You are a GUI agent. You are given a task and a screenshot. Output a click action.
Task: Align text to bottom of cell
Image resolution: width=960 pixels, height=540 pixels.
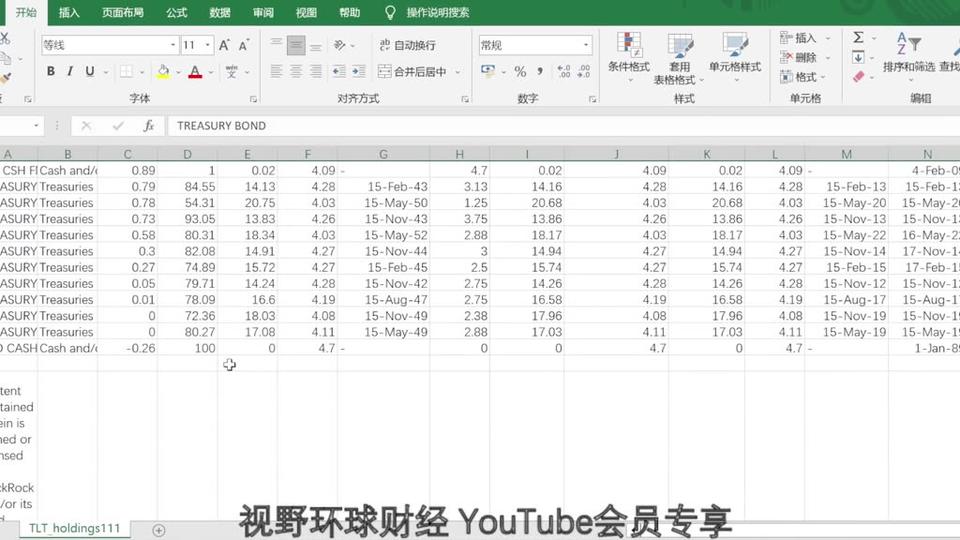click(x=315, y=45)
